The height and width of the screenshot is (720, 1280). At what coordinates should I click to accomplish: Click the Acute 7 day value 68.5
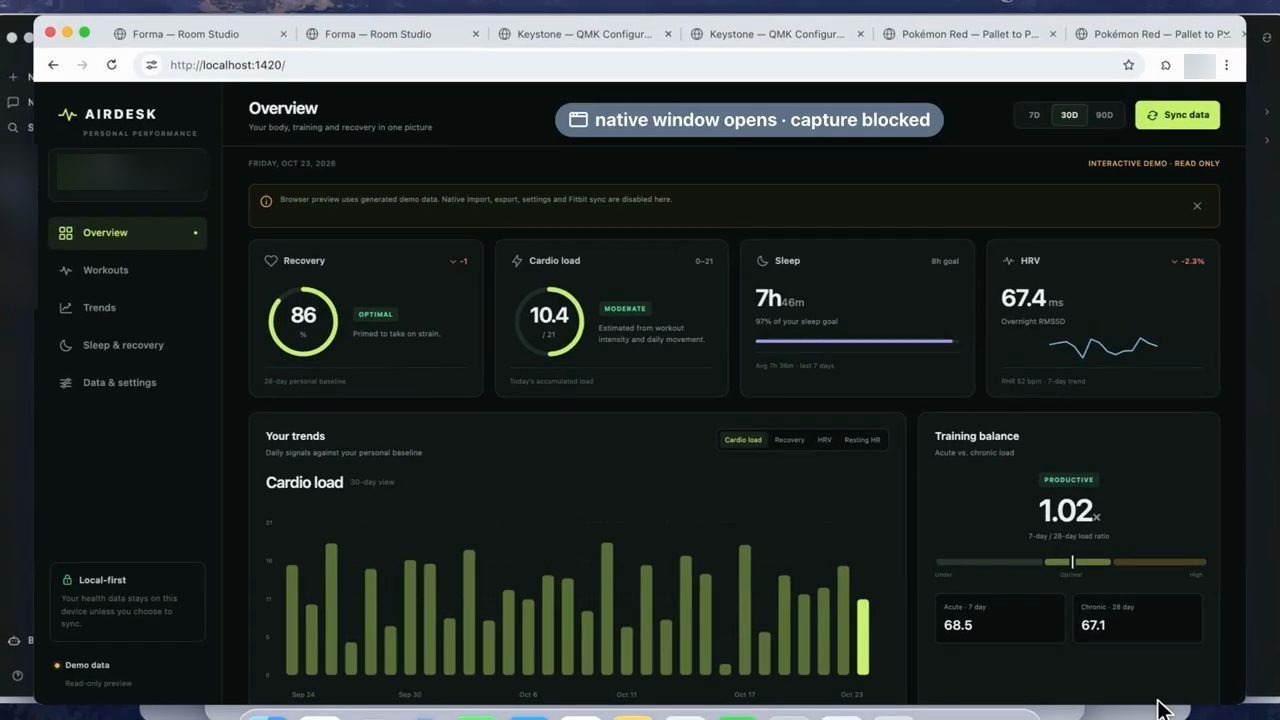pos(958,626)
